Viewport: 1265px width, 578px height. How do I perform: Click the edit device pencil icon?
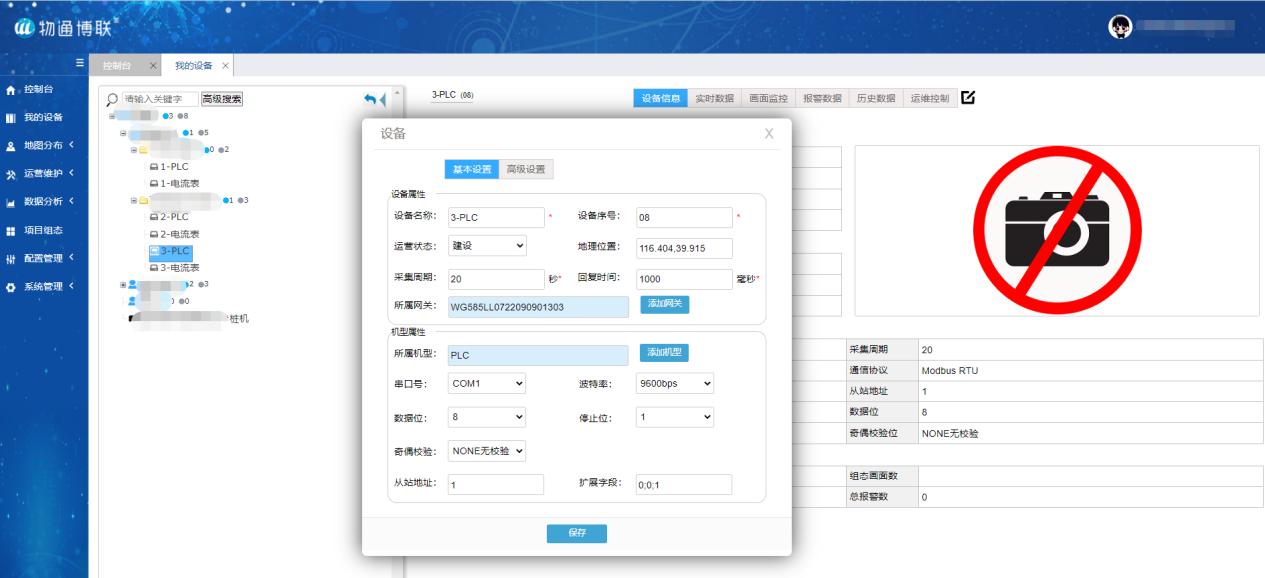point(967,98)
